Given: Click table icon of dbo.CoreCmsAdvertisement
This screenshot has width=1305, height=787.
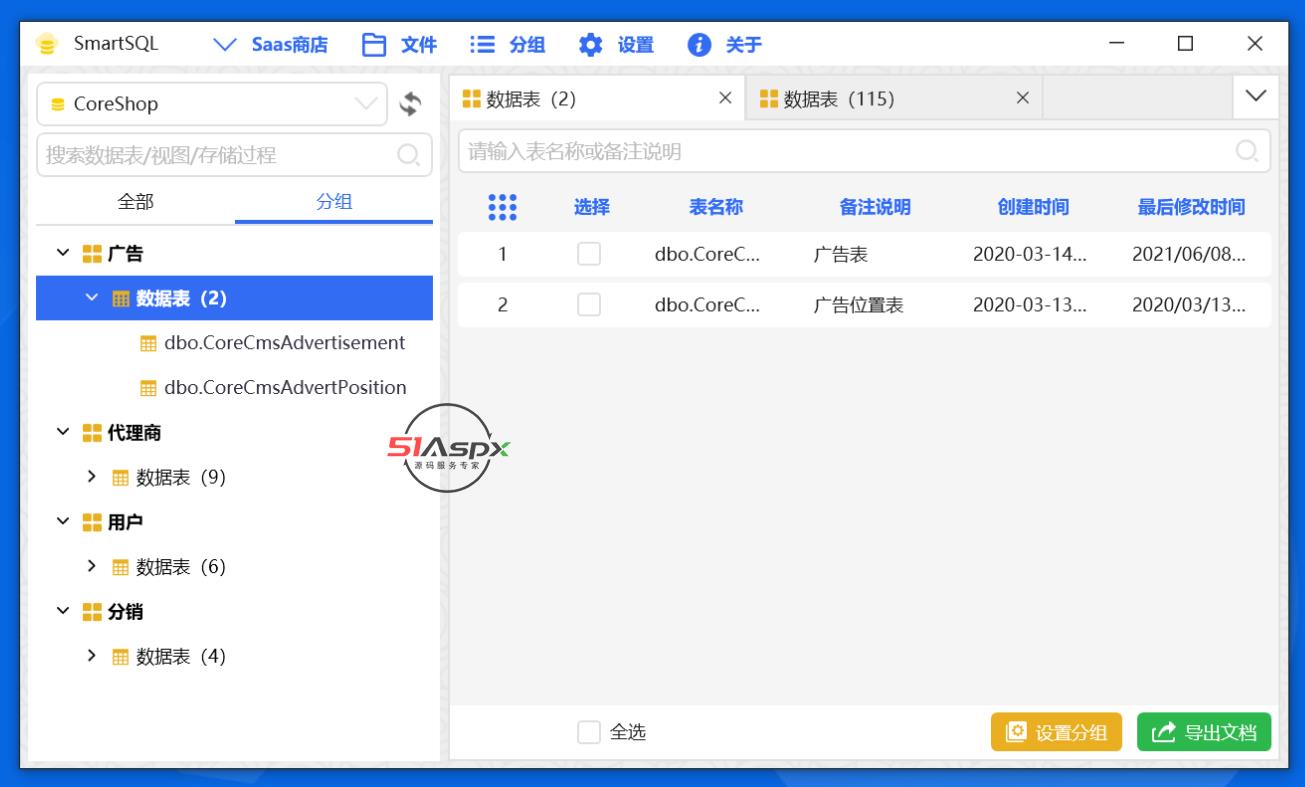Looking at the screenshot, I should point(148,344).
